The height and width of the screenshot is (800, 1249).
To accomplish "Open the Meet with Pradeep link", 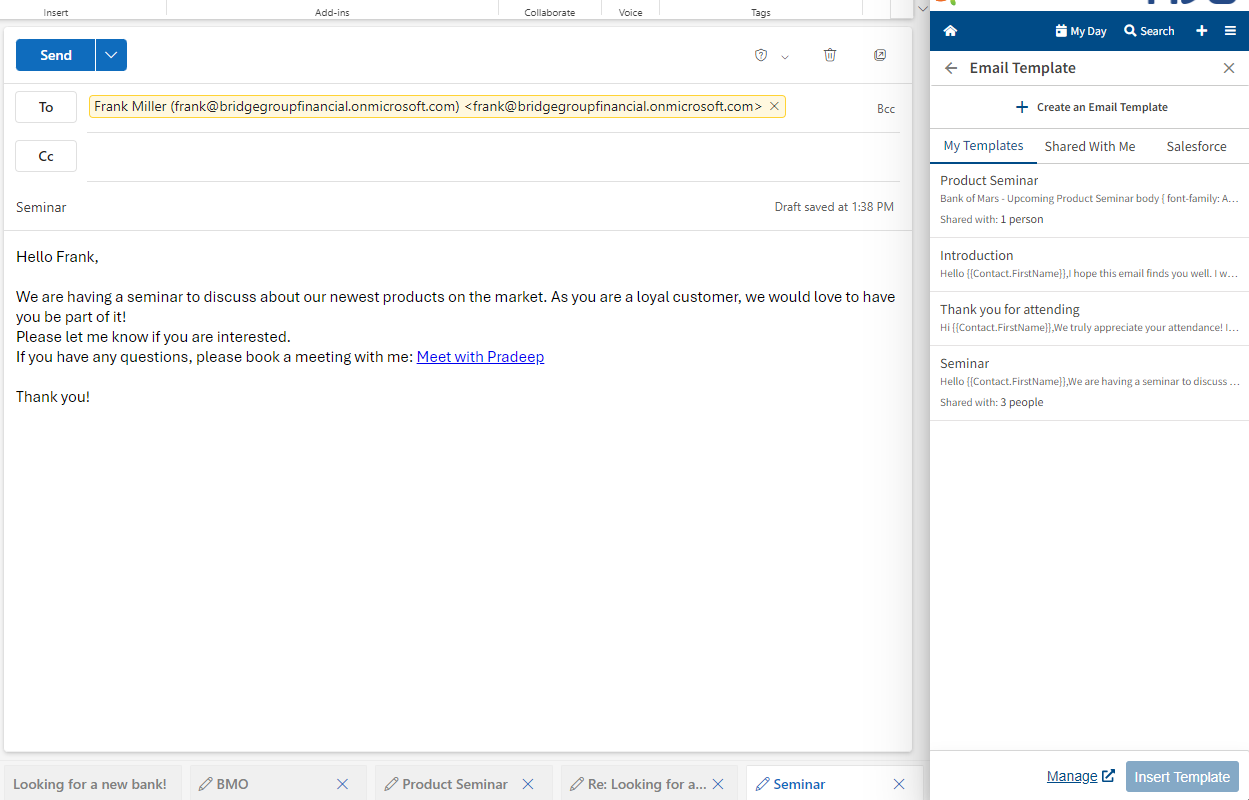I will pos(480,356).
